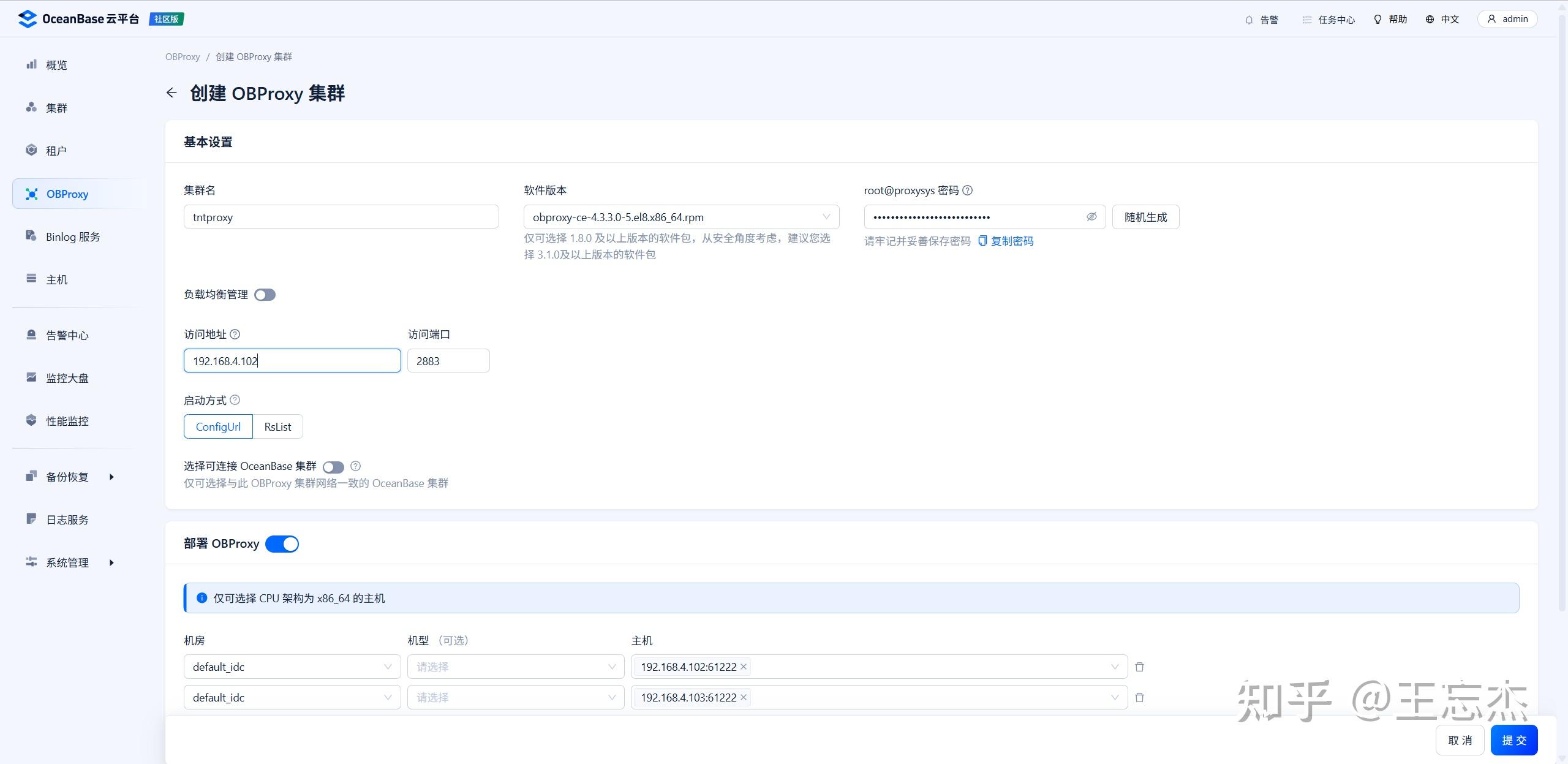Click the 复制密码 link
The width and height of the screenshot is (1568, 764).
1012,241
